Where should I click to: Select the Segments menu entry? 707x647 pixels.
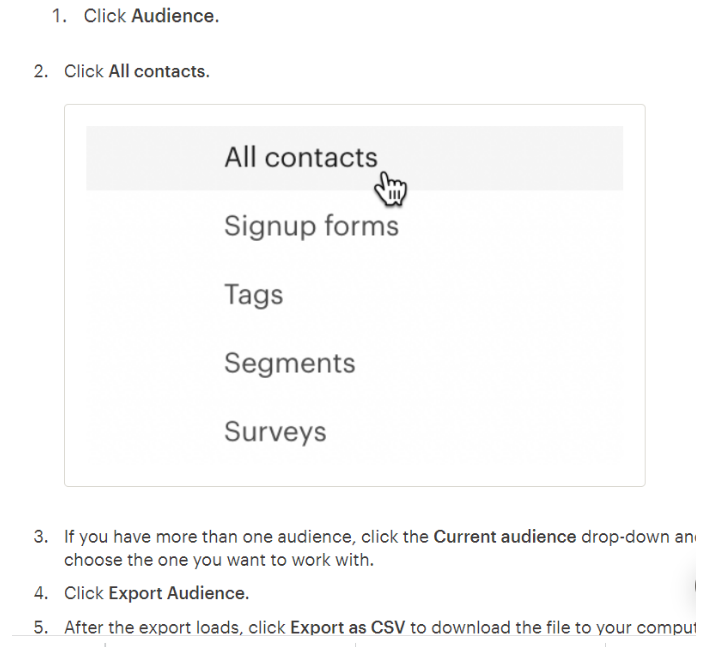pyautogui.click(x=289, y=363)
